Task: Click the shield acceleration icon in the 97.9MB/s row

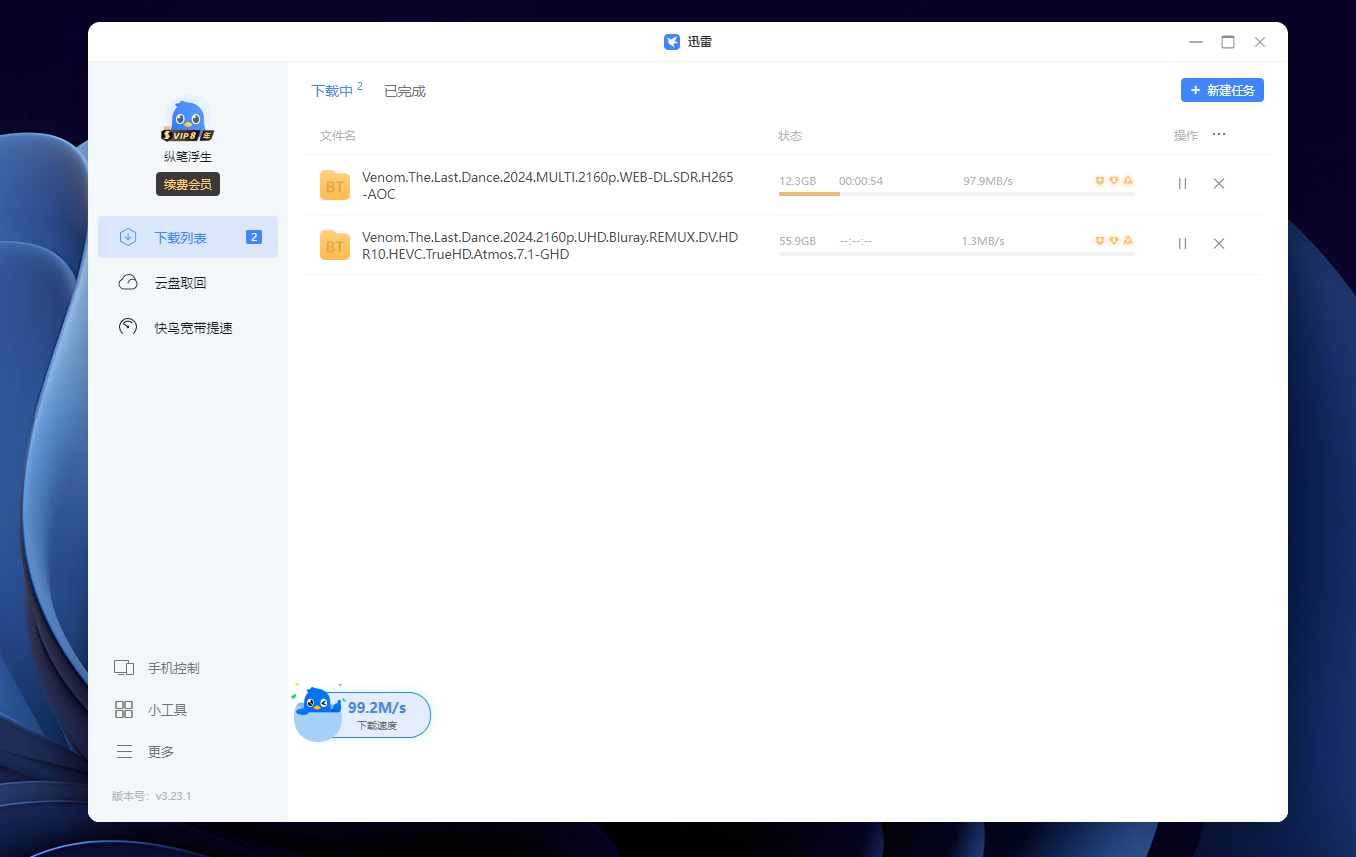Action: (x=1100, y=181)
